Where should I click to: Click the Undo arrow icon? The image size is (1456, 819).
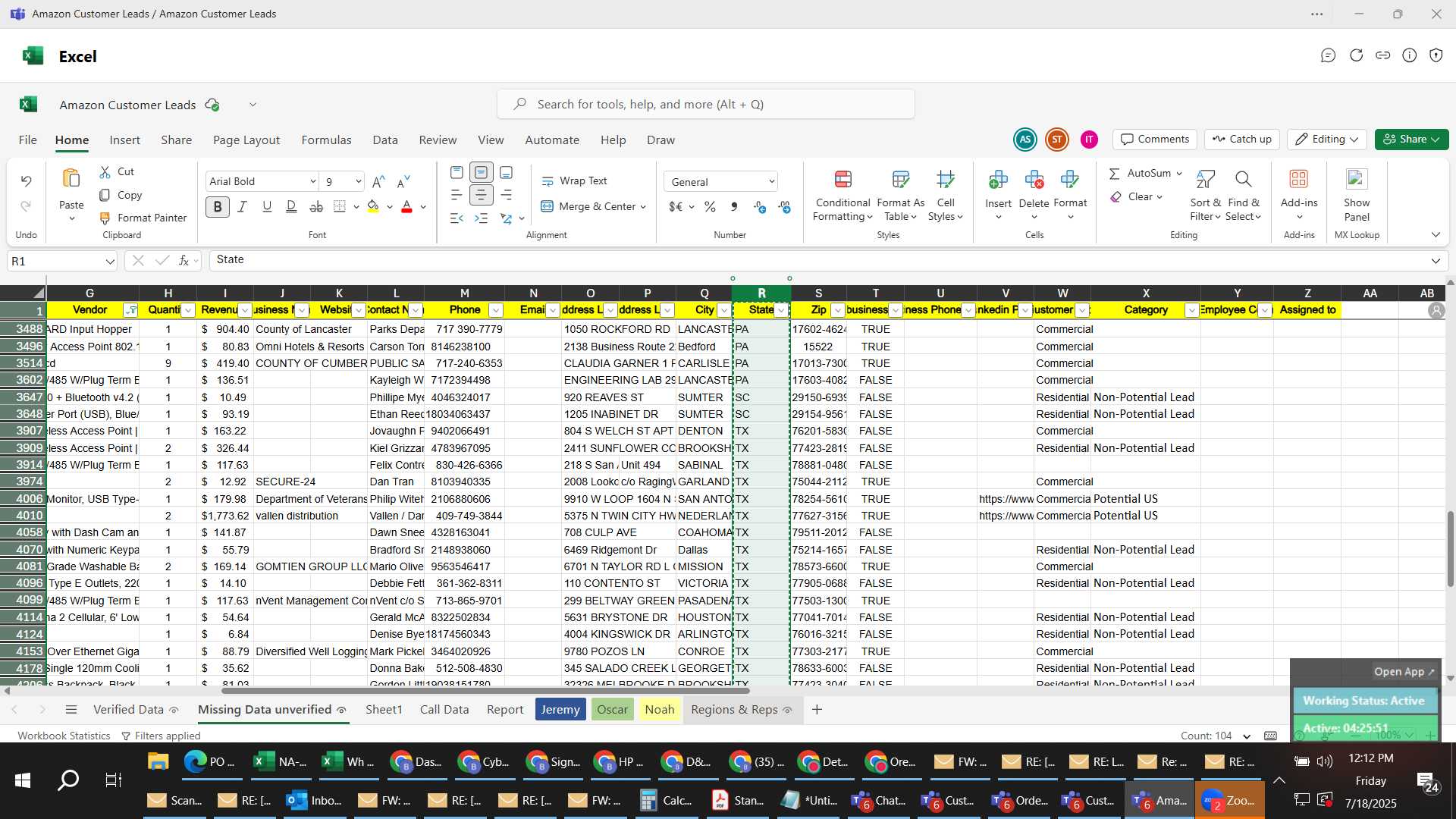coord(26,181)
